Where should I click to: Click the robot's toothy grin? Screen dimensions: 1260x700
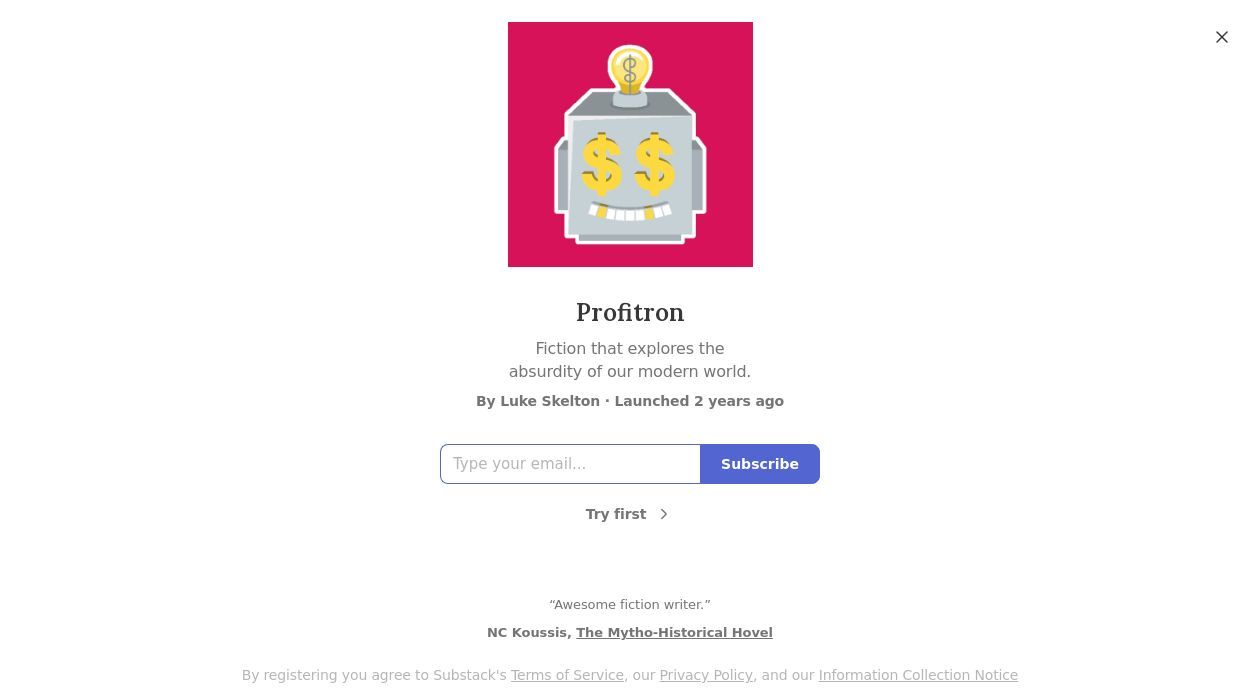tap(629, 212)
